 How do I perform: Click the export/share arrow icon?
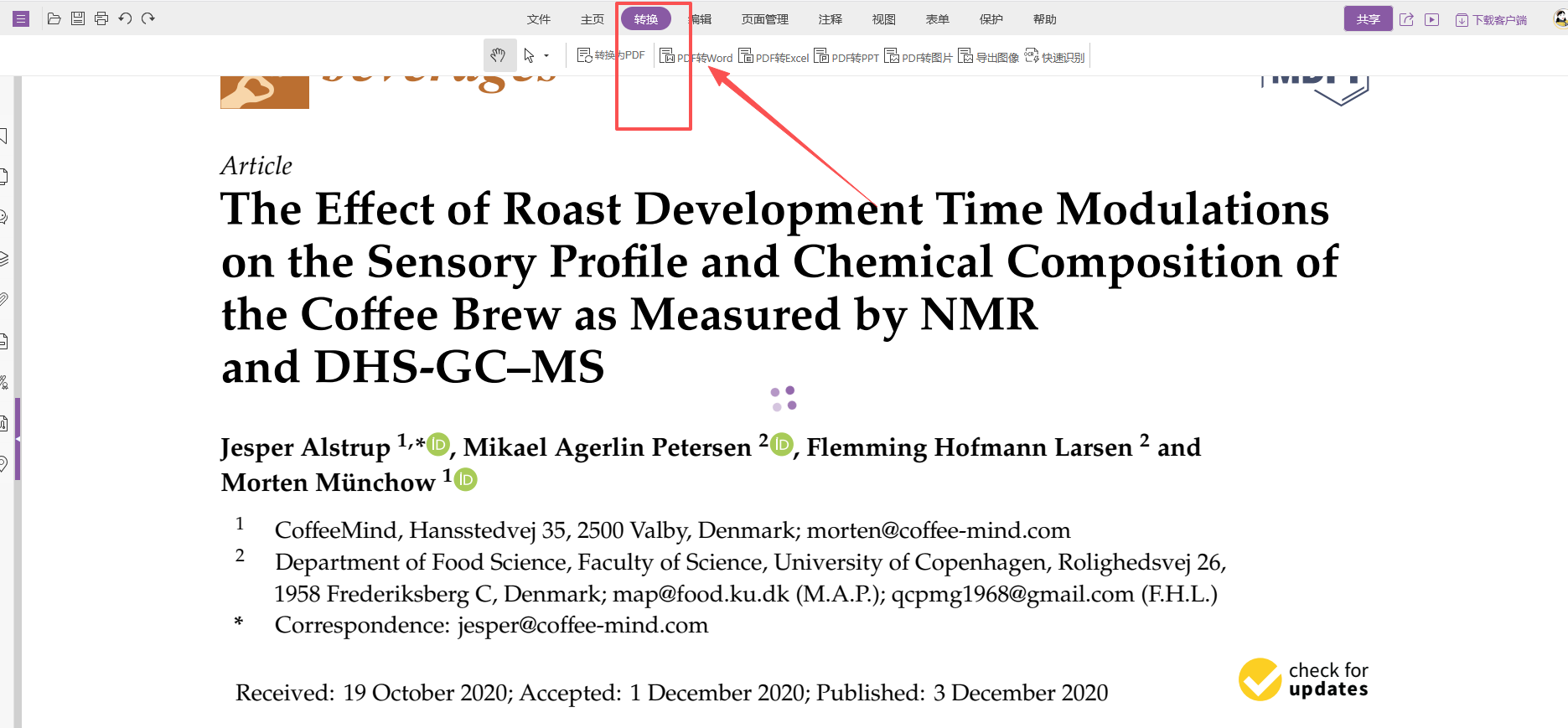click(x=1407, y=19)
